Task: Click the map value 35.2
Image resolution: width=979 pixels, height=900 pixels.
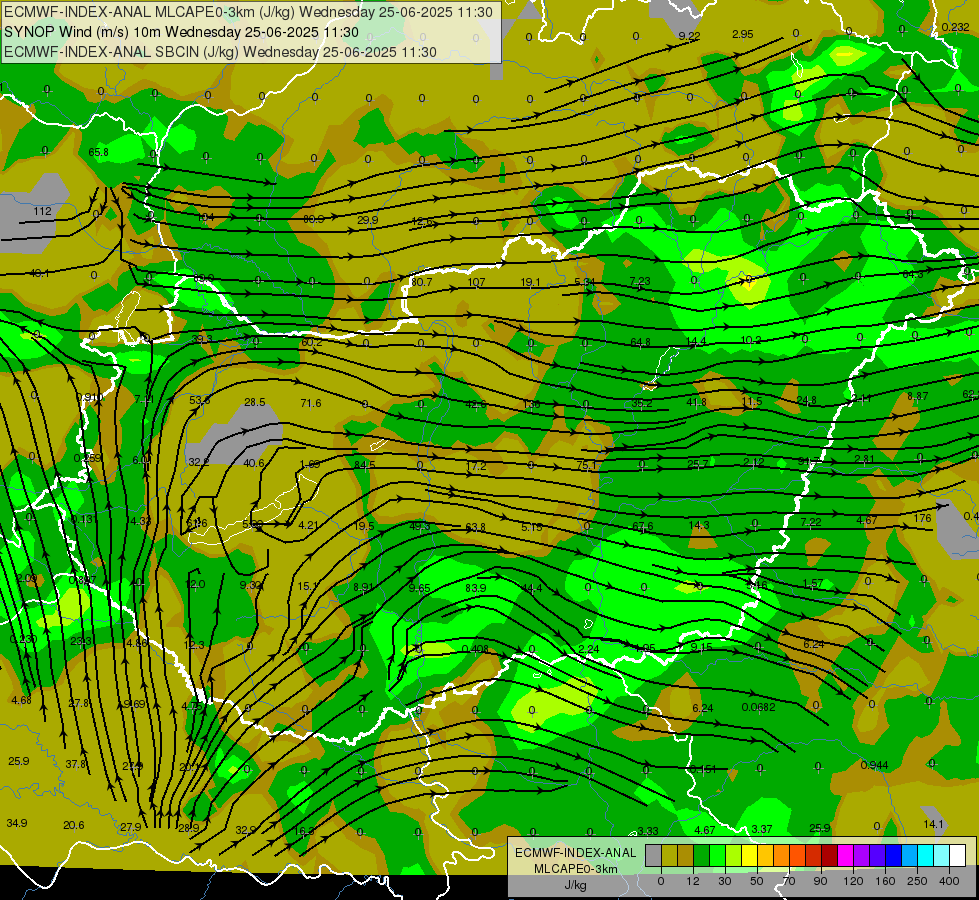Action: [641, 403]
